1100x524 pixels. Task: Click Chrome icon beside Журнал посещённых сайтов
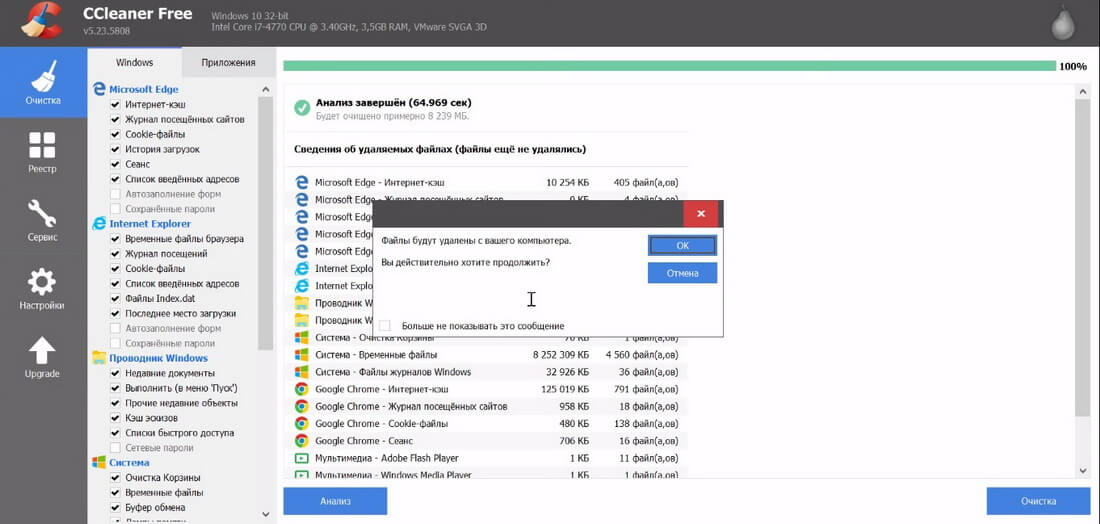pyautogui.click(x=302, y=406)
